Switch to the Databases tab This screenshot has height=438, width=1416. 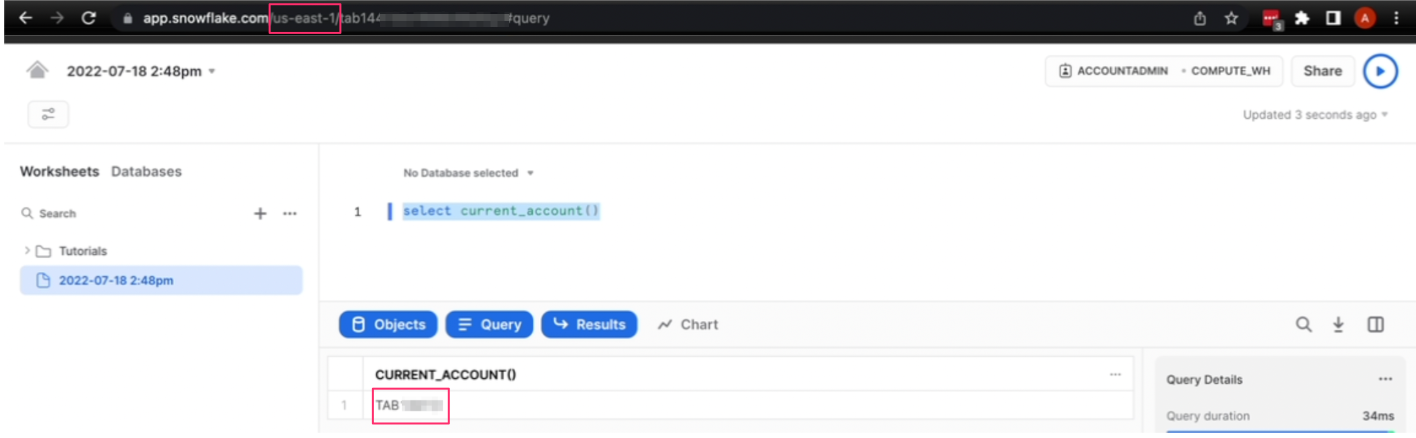point(146,171)
